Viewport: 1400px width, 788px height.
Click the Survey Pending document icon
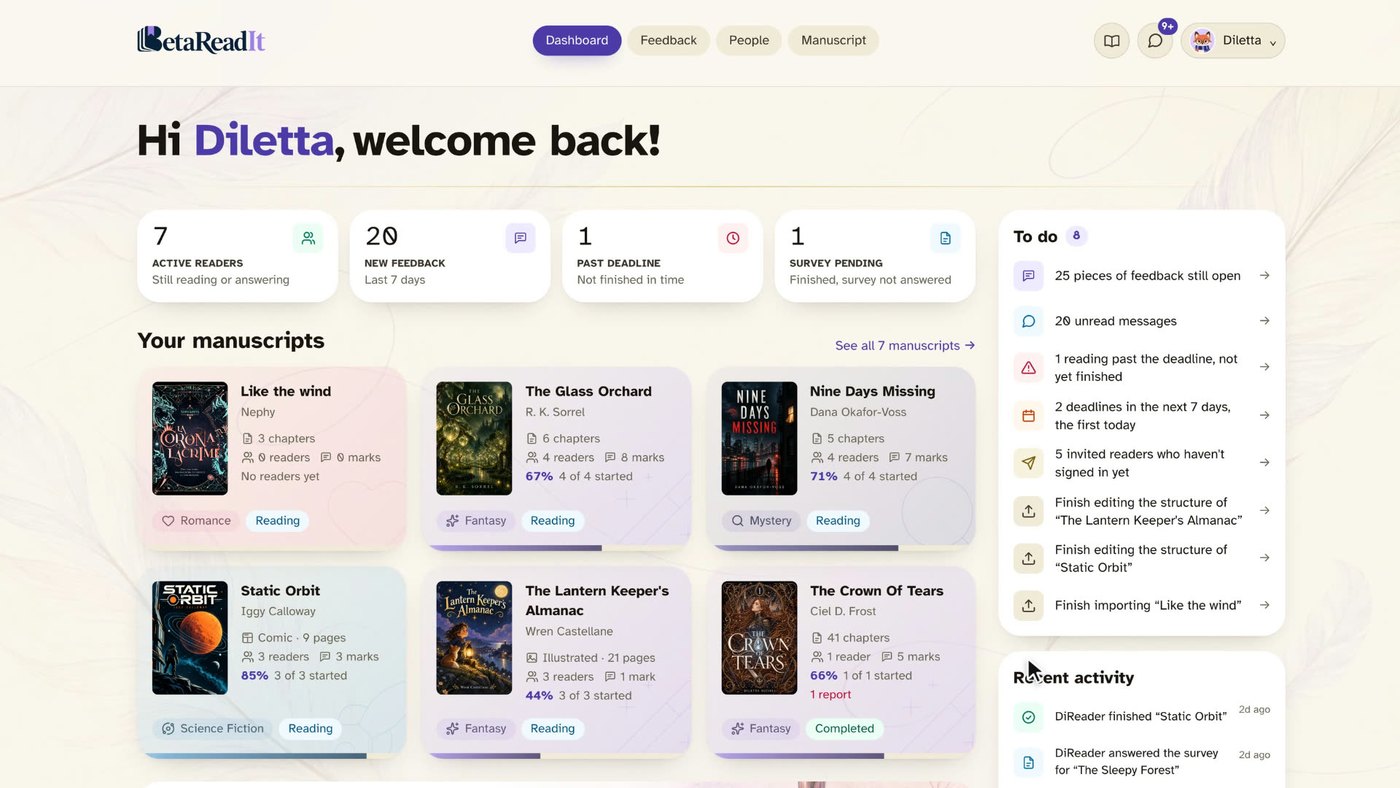(945, 238)
